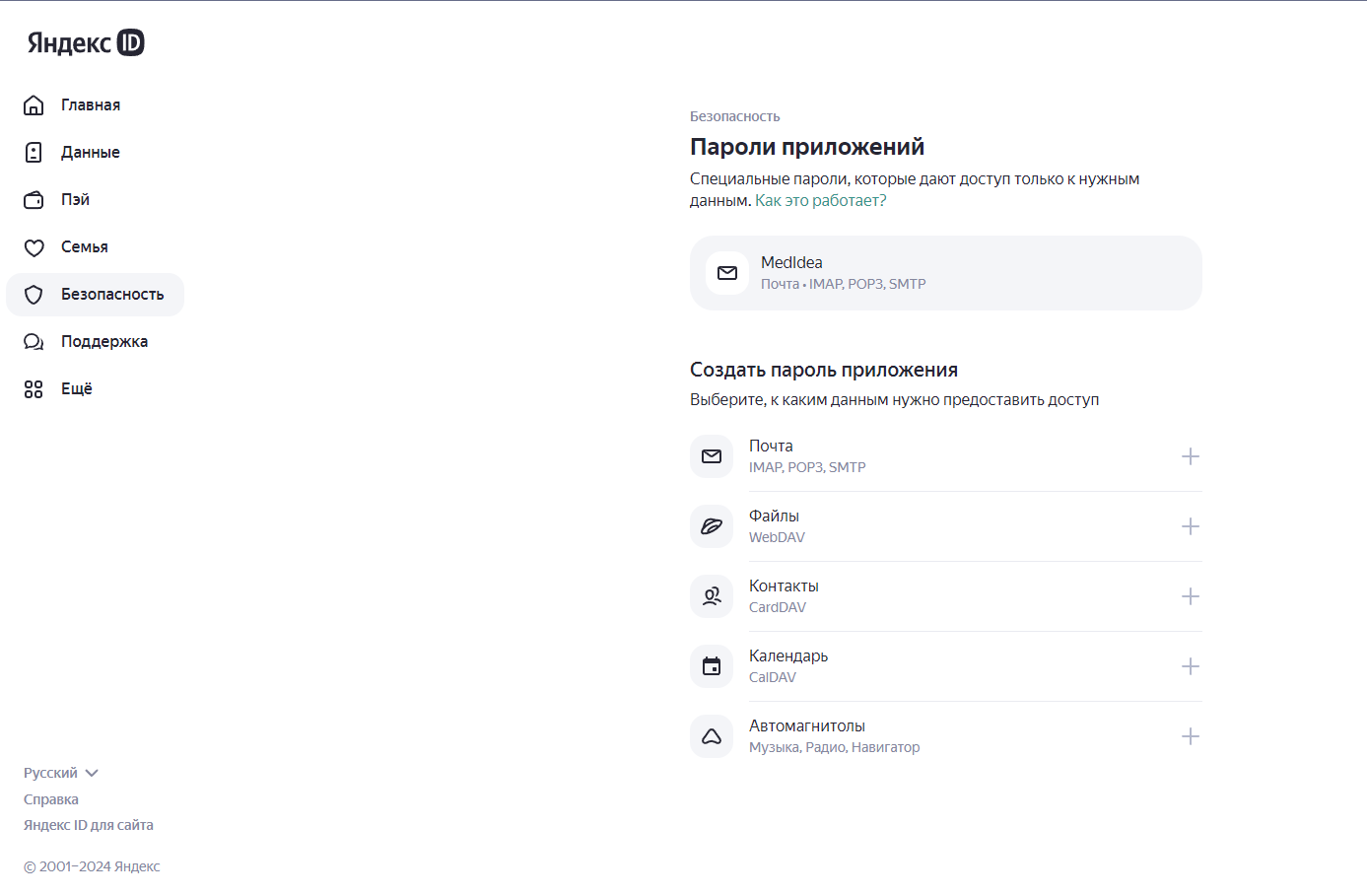The width and height of the screenshot is (1367, 896).
Task: Click the heart icon for Семья
Action: click(34, 247)
